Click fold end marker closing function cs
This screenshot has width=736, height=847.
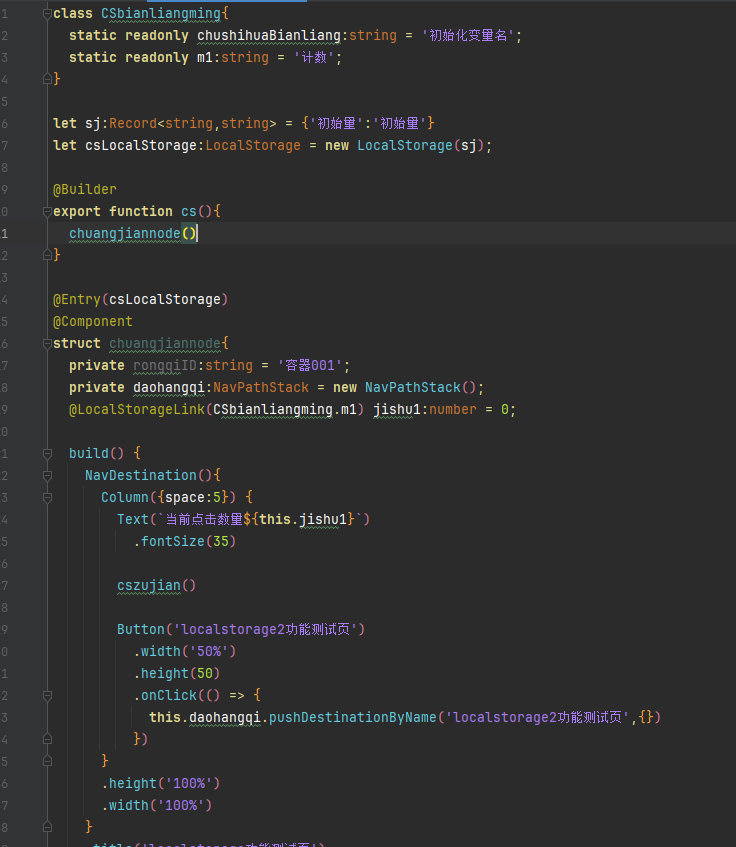[x=46, y=256]
